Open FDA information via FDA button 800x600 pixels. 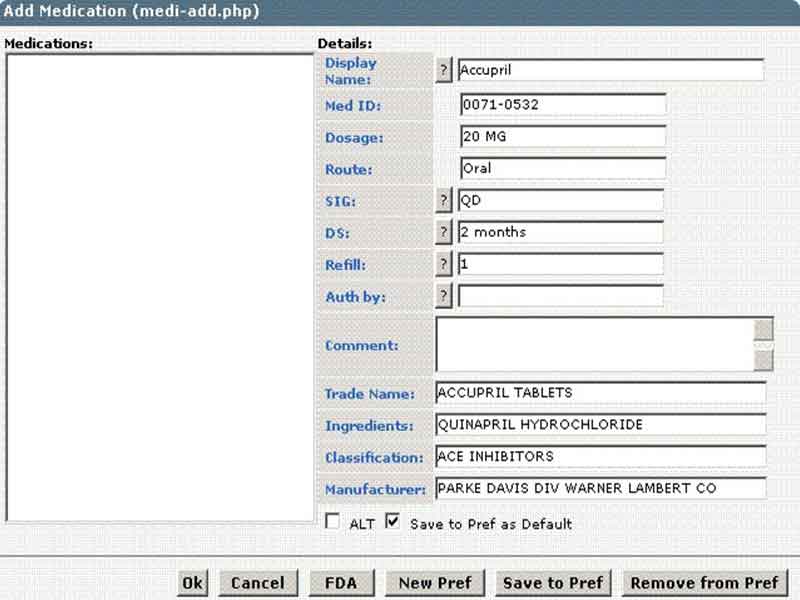tap(341, 583)
